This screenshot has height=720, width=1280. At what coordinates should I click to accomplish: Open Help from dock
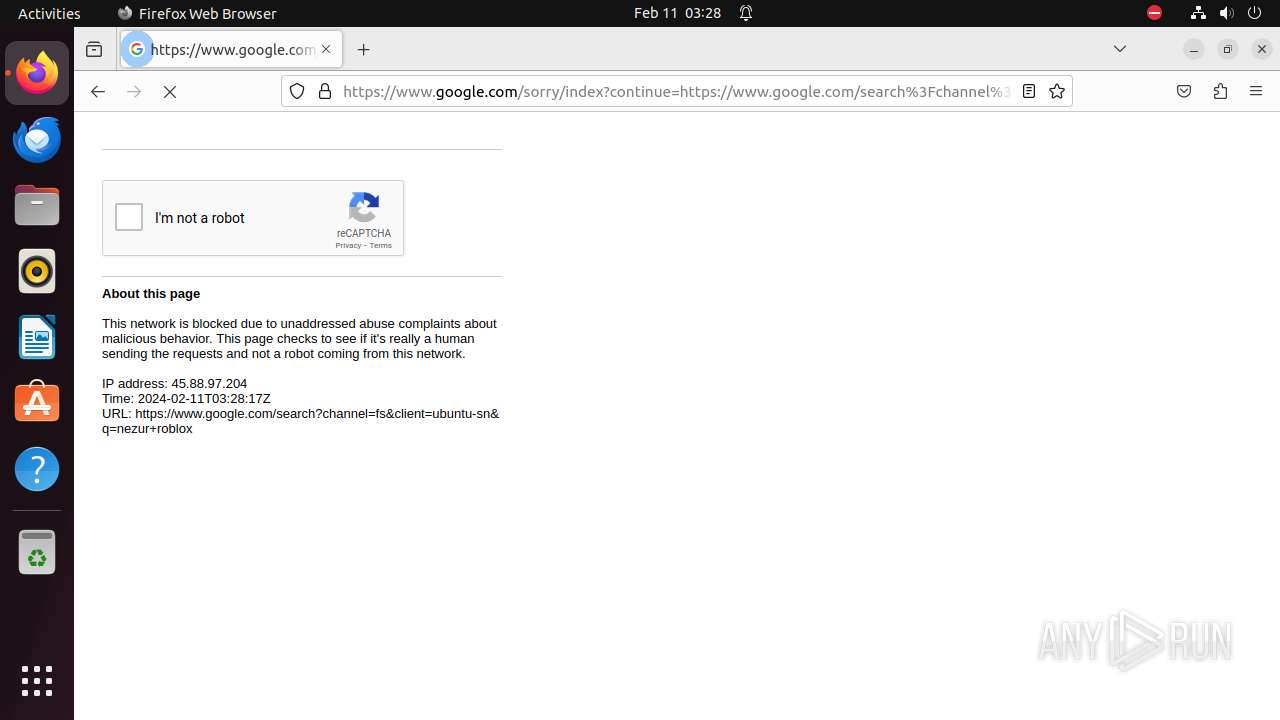click(37, 469)
